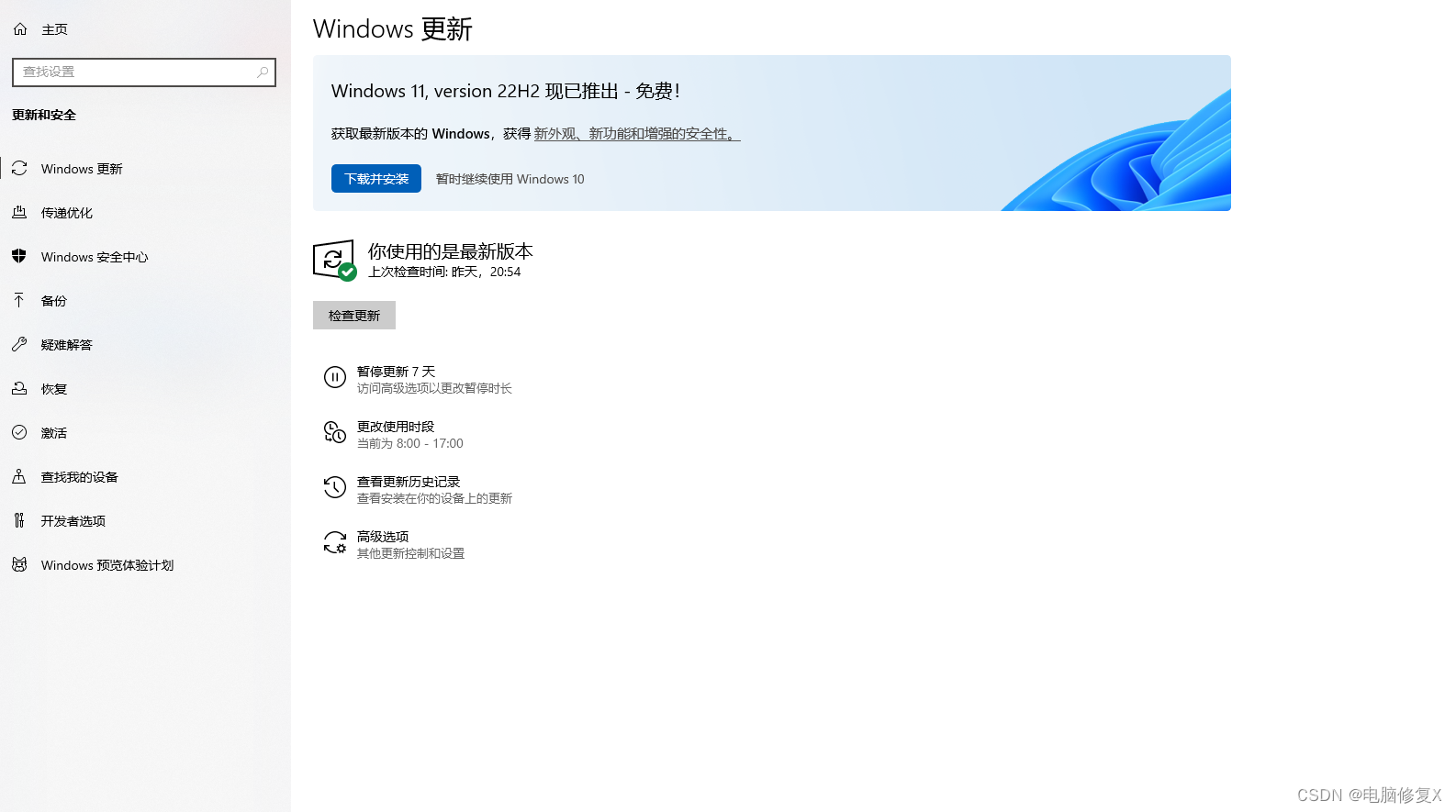Screen dimensions: 1456x812
Task: Click the Windows 更新 sync arrows icon
Action: coord(19,169)
